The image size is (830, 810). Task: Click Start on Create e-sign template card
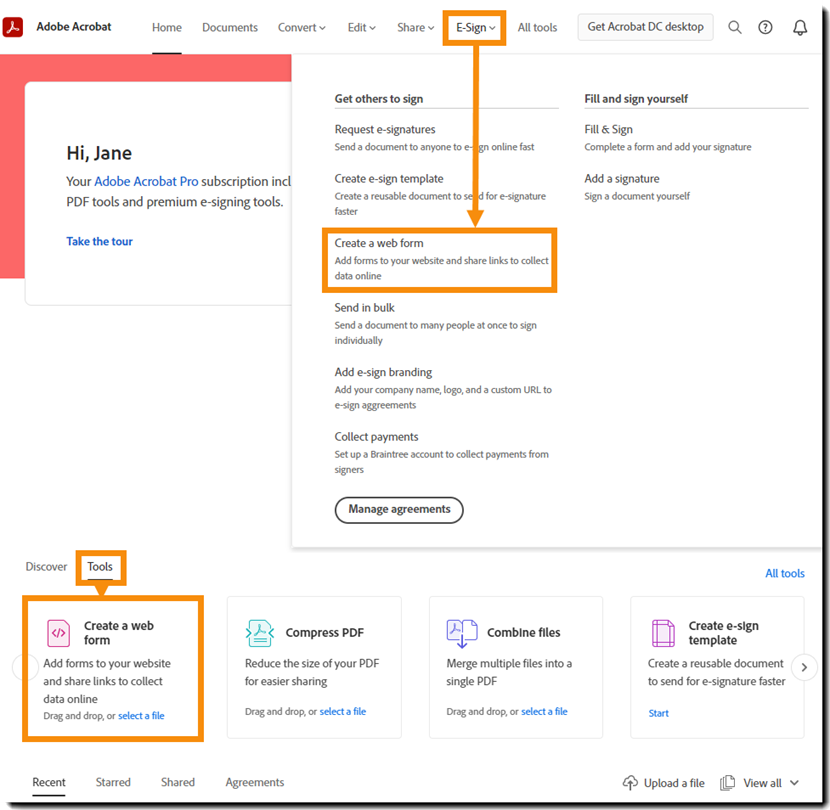658,714
